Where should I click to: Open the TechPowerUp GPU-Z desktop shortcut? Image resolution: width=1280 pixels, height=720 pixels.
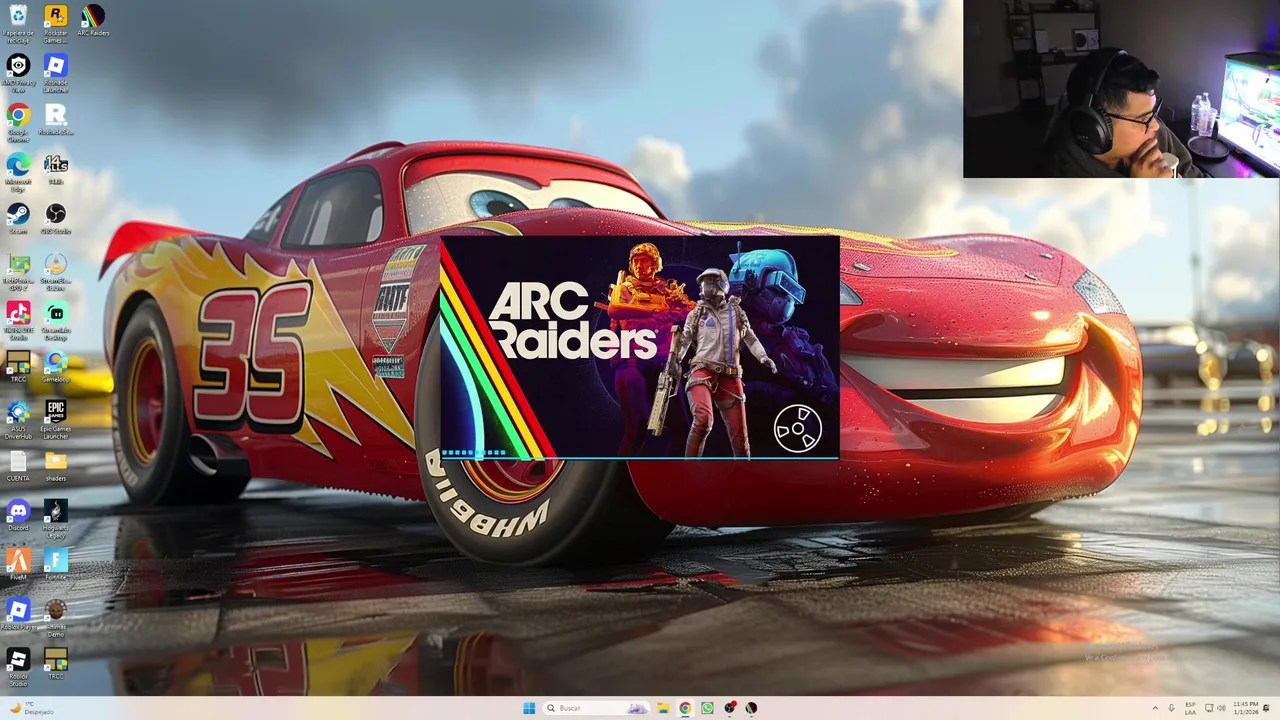tap(18, 271)
